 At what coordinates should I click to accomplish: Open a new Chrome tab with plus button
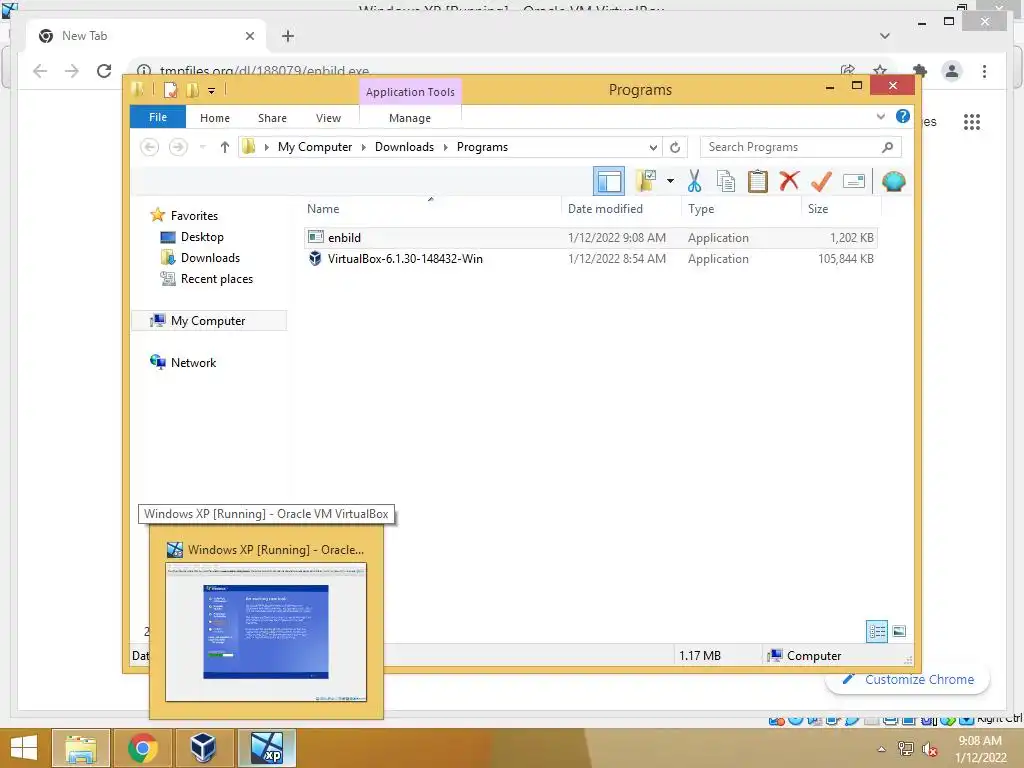pyautogui.click(x=288, y=36)
